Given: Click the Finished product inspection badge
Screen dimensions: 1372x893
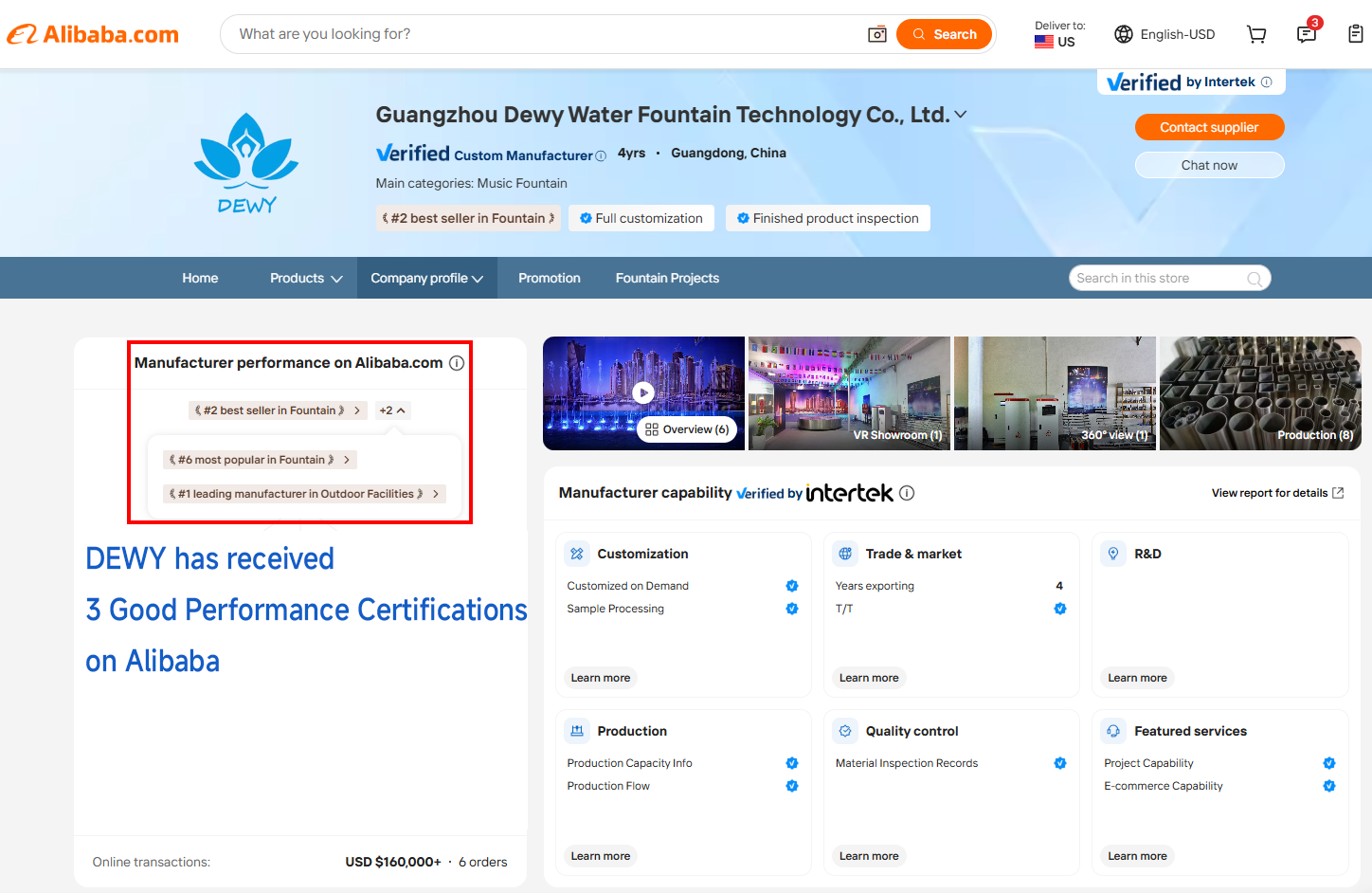Looking at the screenshot, I should 828,218.
